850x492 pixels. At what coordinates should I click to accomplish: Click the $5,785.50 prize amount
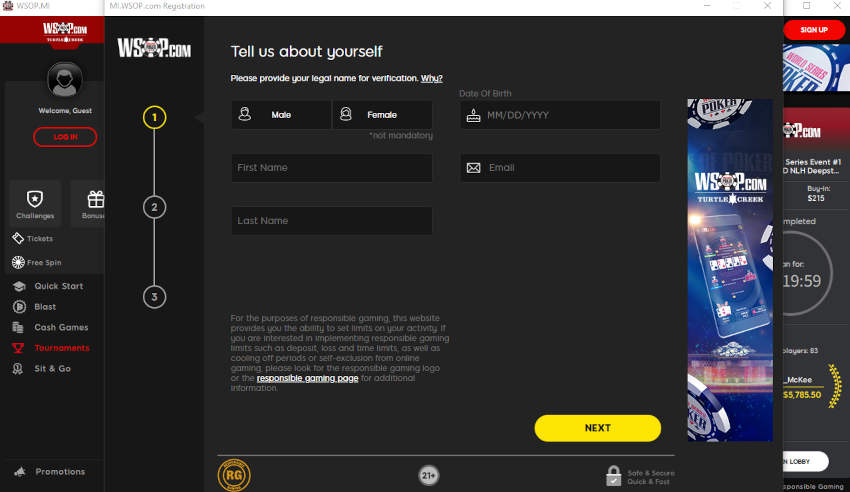(x=802, y=394)
